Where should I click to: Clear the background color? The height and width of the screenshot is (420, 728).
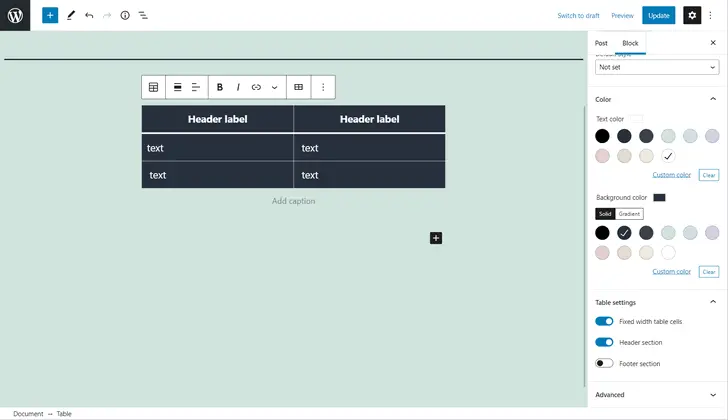click(x=708, y=271)
